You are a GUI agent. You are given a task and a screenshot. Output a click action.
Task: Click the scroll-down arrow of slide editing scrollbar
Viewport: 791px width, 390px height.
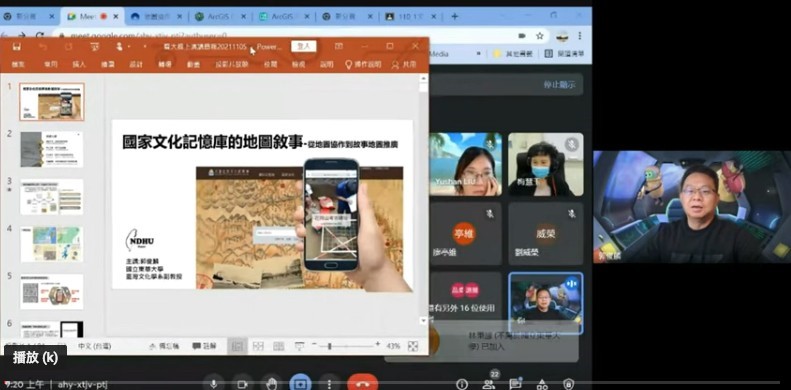click(423, 320)
